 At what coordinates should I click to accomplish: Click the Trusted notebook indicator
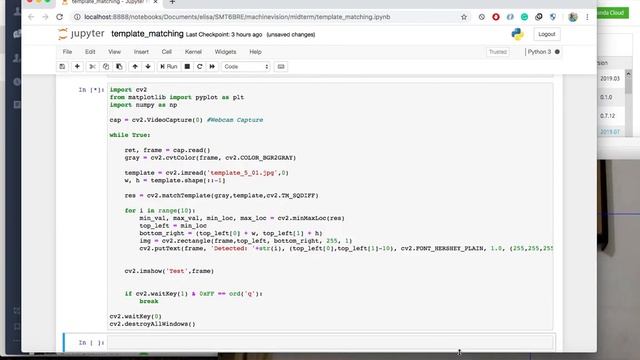coord(498,52)
